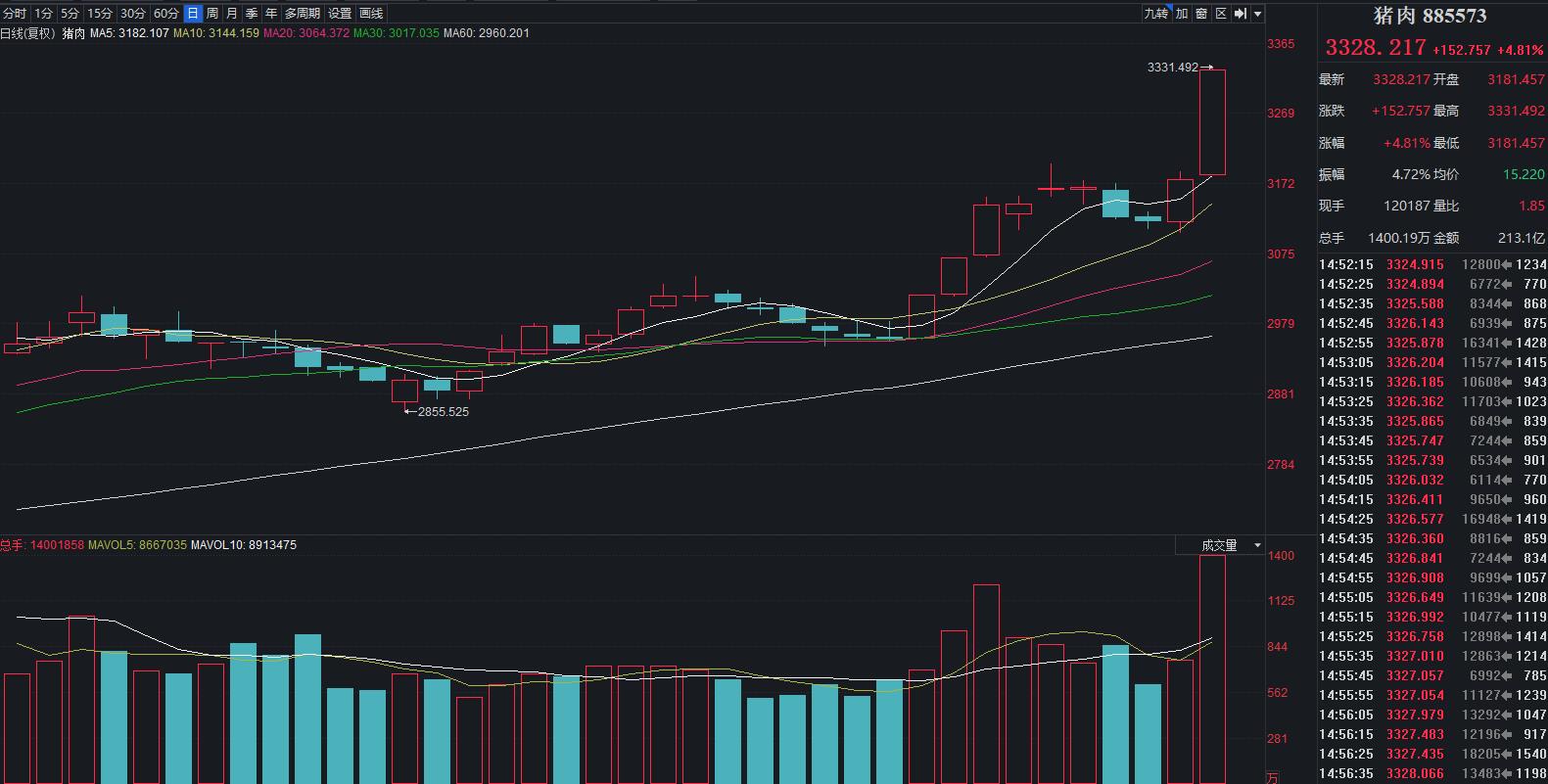
Task: Click the 加 add-to-watchlist button
Action: (x=1182, y=14)
